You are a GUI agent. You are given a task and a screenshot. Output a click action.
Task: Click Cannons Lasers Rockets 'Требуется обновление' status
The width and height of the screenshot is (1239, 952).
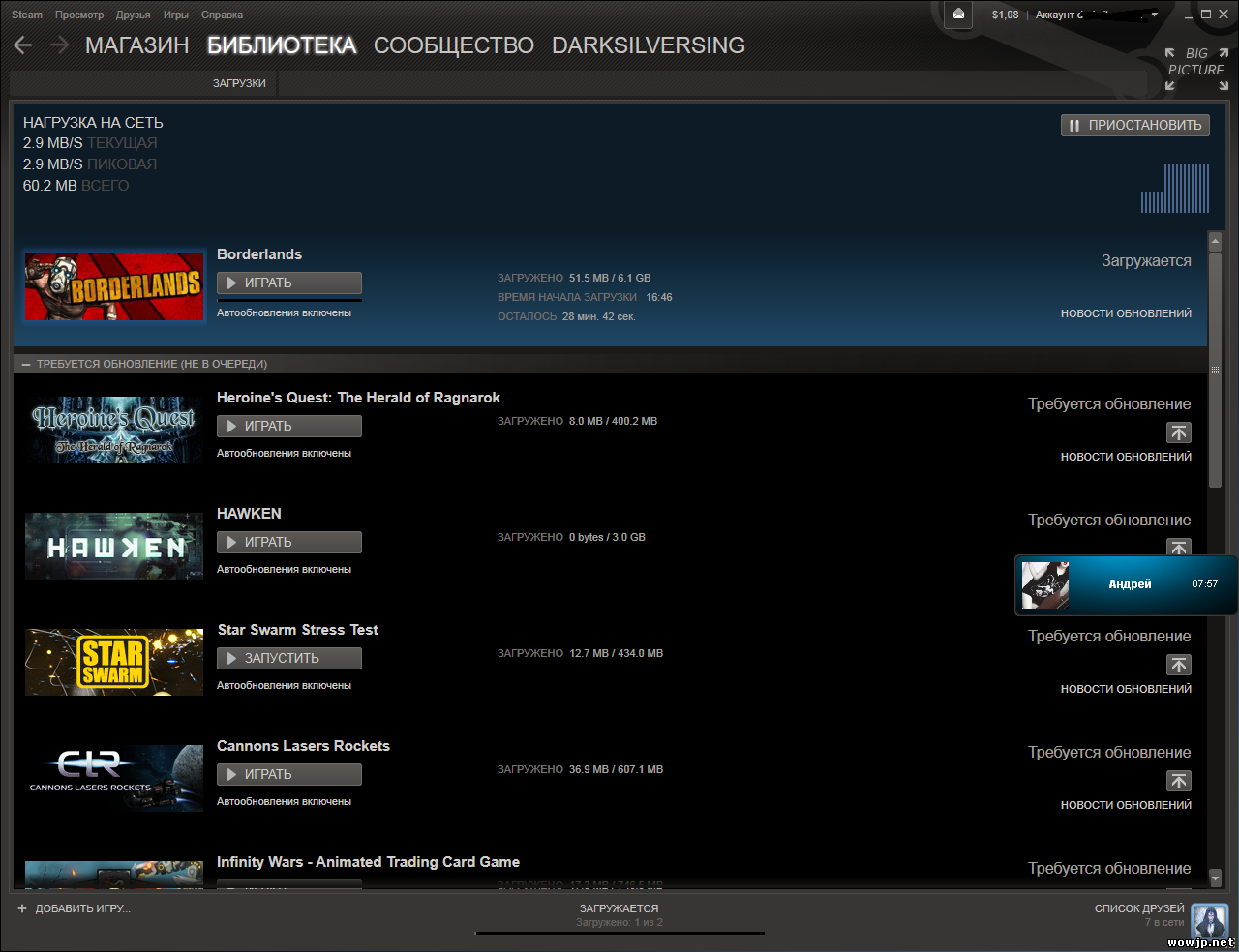point(1109,753)
